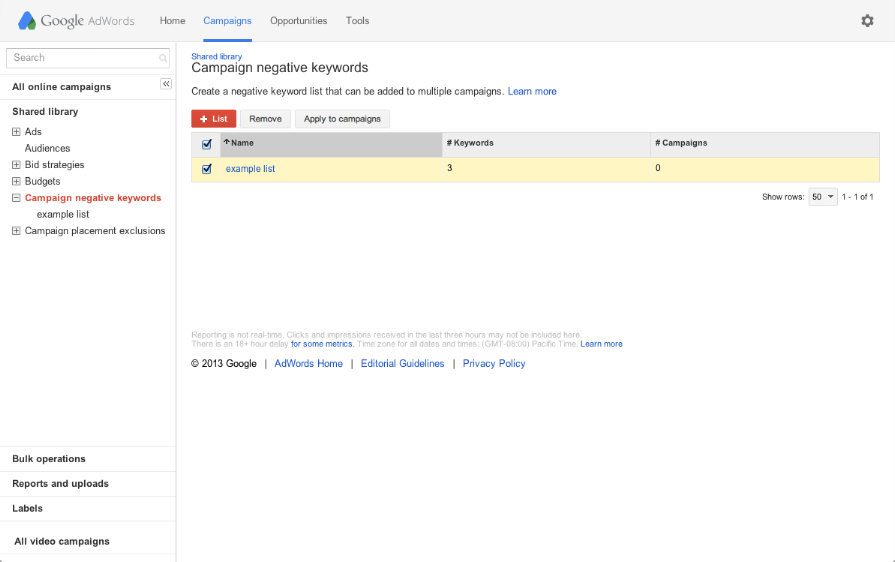Image resolution: width=895 pixels, height=562 pixels.
Task: Open Audiences in the sidebar
Action: [x=47, y=148]
